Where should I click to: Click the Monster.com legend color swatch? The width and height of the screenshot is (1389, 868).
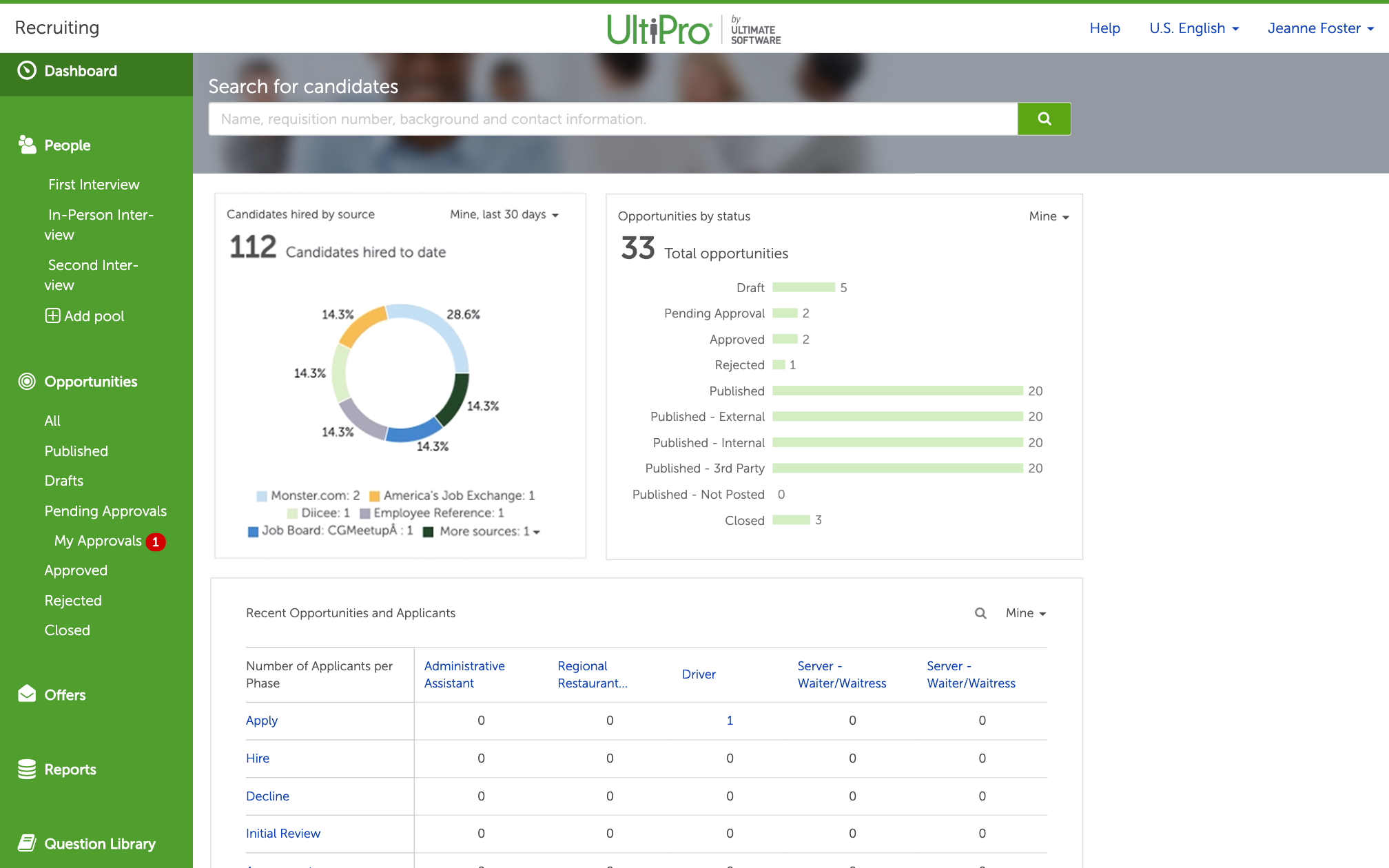[x=262, y=496]
